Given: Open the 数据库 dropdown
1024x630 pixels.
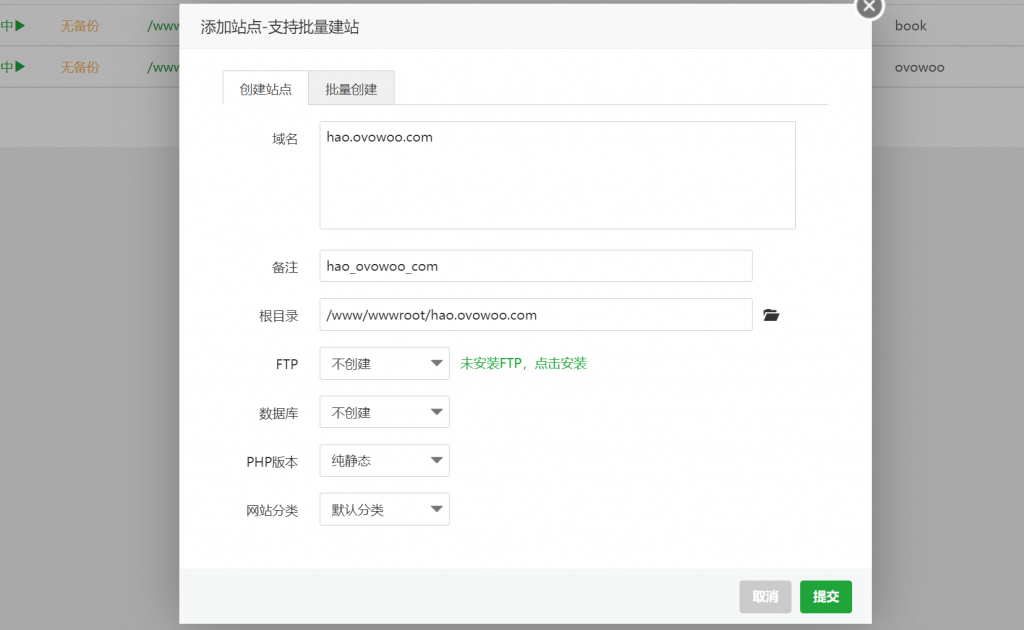Looking at the screenshot, I should [384, 412].
